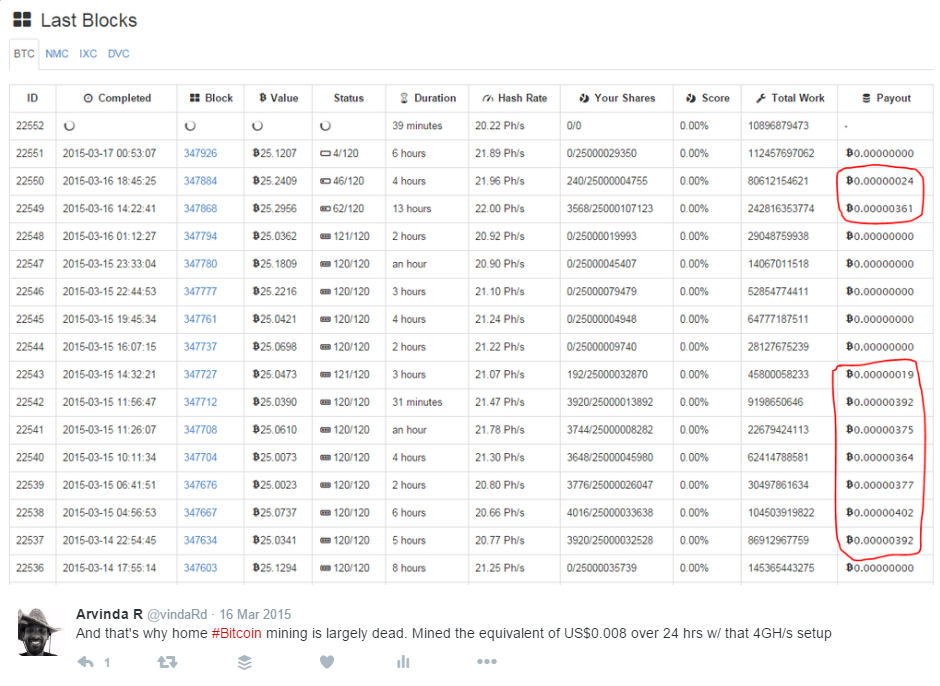Click the #Bitcoin hashtag in the tweet
The height and width of the screenshot is (686, 940).
(x=236, y=633)
